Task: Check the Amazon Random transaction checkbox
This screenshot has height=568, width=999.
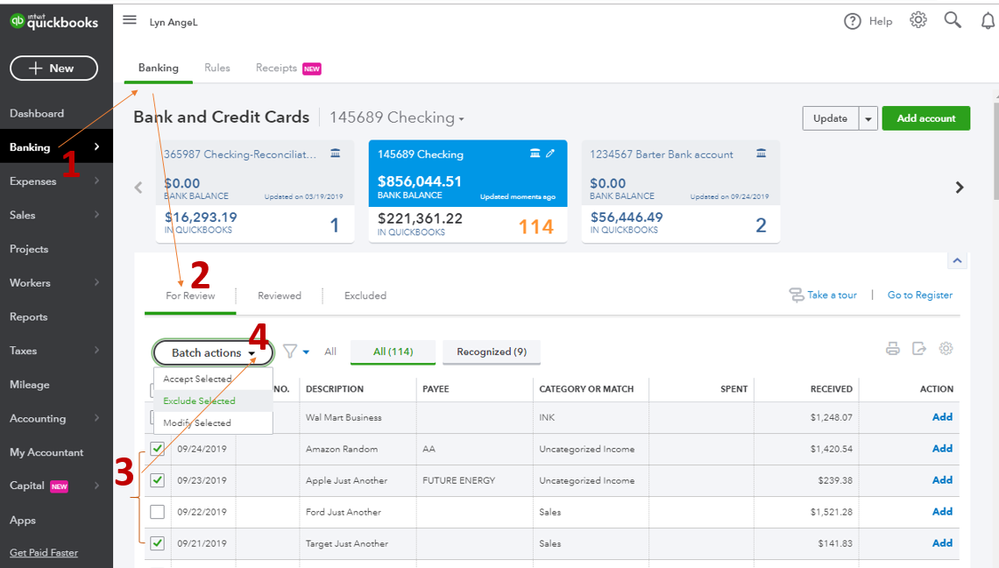Action: point(157,448)
